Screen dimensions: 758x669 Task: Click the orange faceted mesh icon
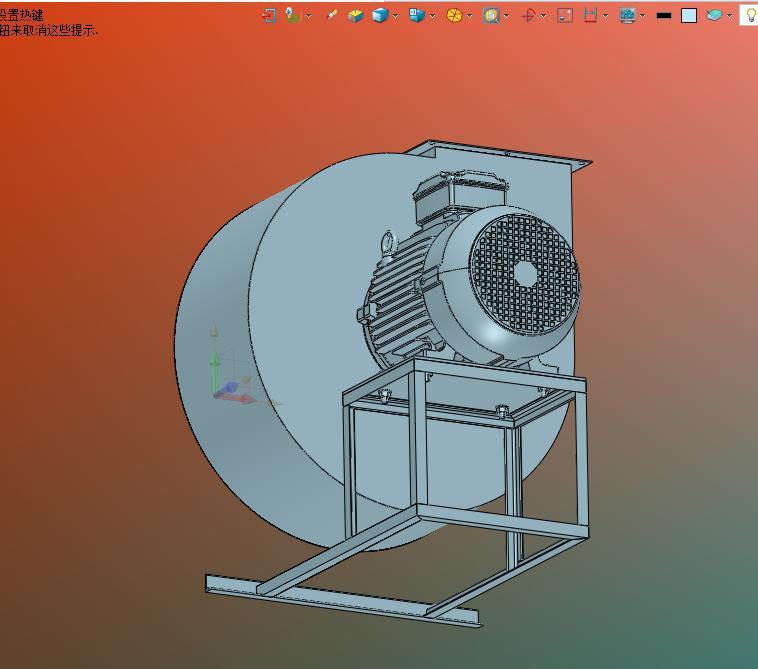454,15
